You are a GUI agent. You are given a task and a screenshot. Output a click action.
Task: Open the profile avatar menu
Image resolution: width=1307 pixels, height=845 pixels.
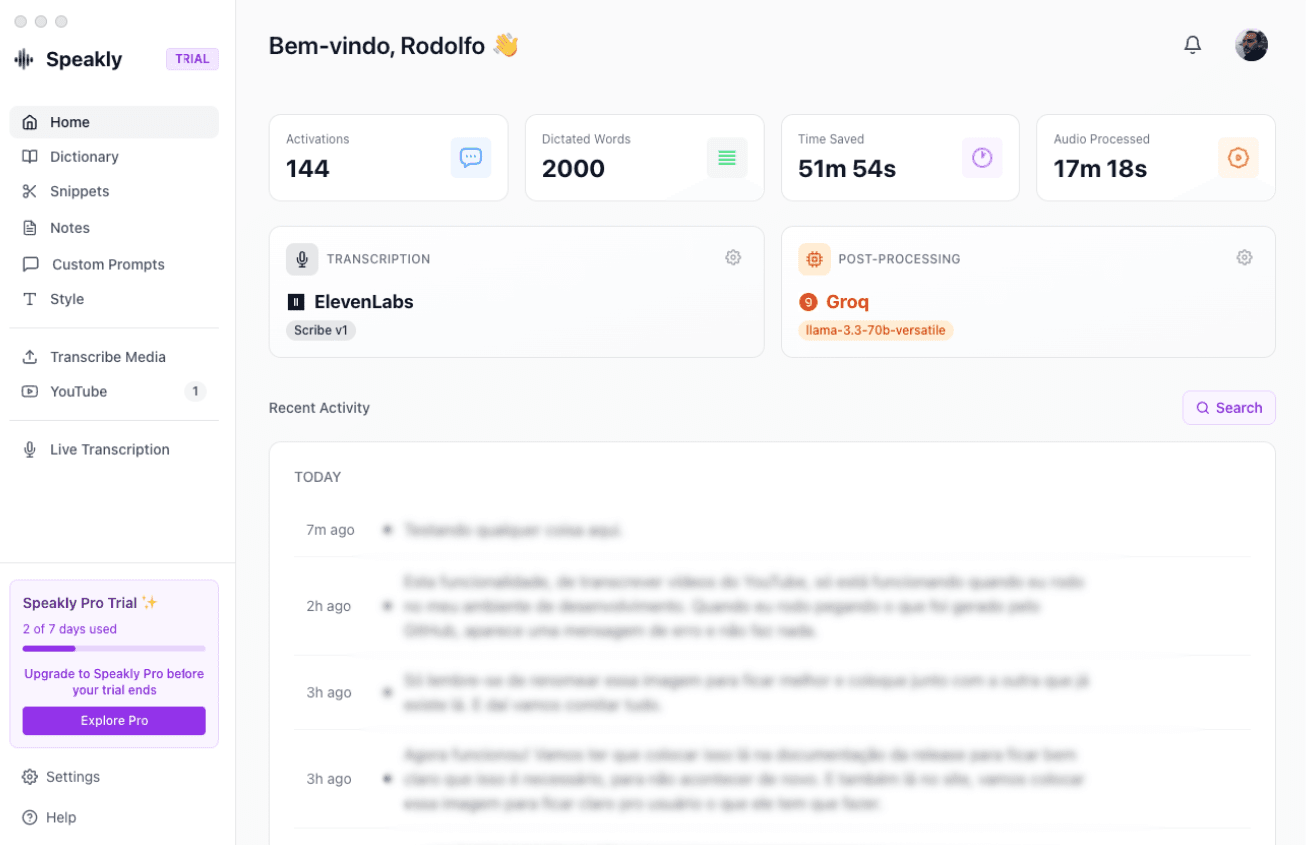[1251, 44]
